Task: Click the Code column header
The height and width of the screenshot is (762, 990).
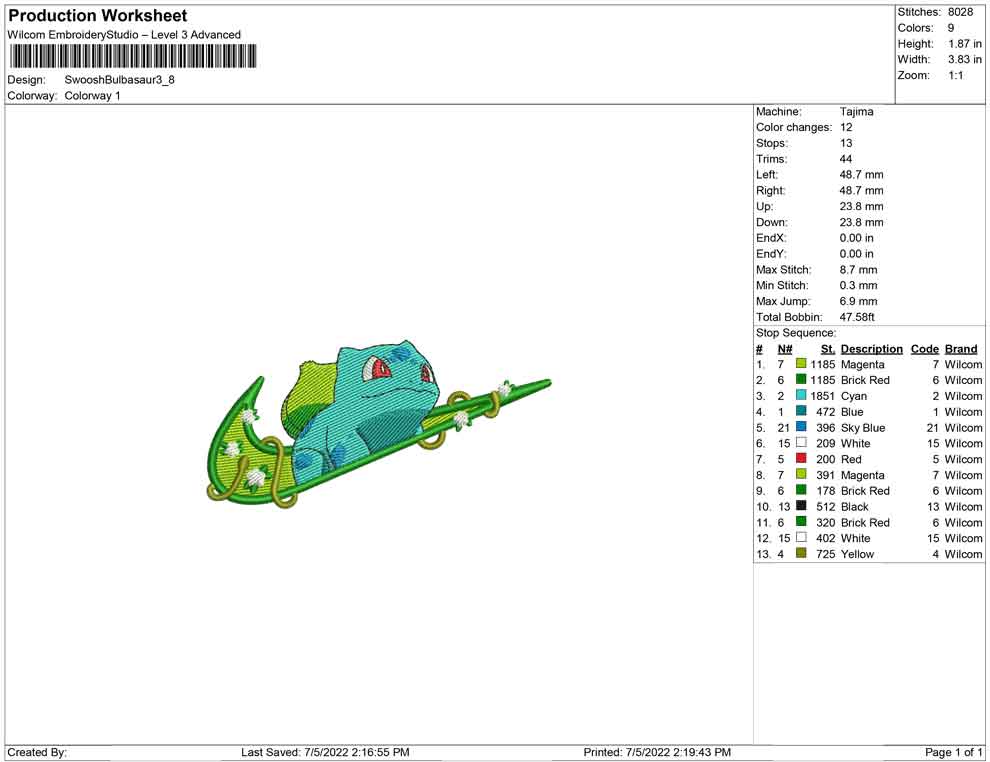Action: click(924, 349)
